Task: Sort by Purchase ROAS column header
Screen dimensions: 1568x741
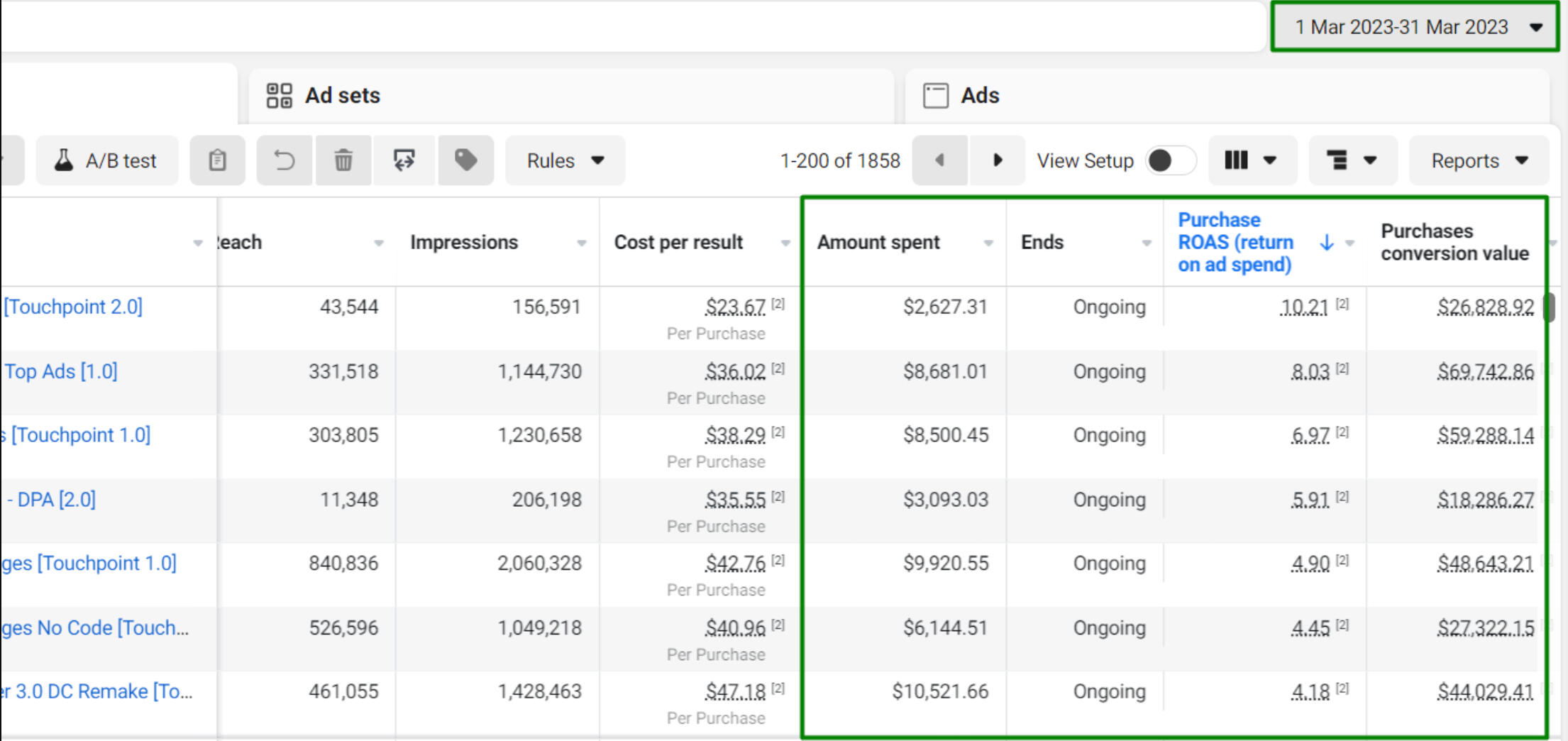Action: (1235, 242)
